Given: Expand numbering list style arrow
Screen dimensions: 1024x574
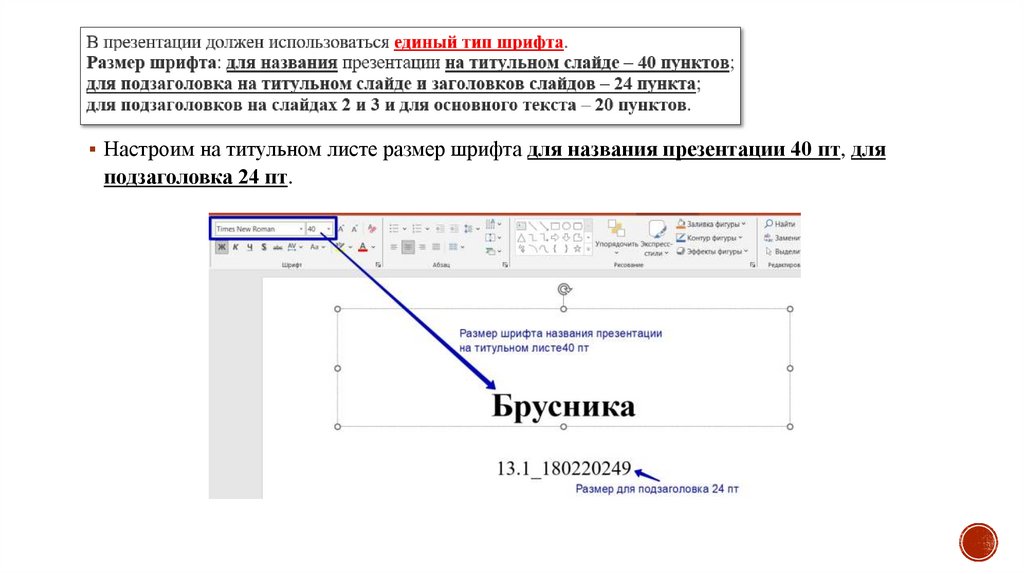Looking at the screenshot, I should tap(427, 229).
